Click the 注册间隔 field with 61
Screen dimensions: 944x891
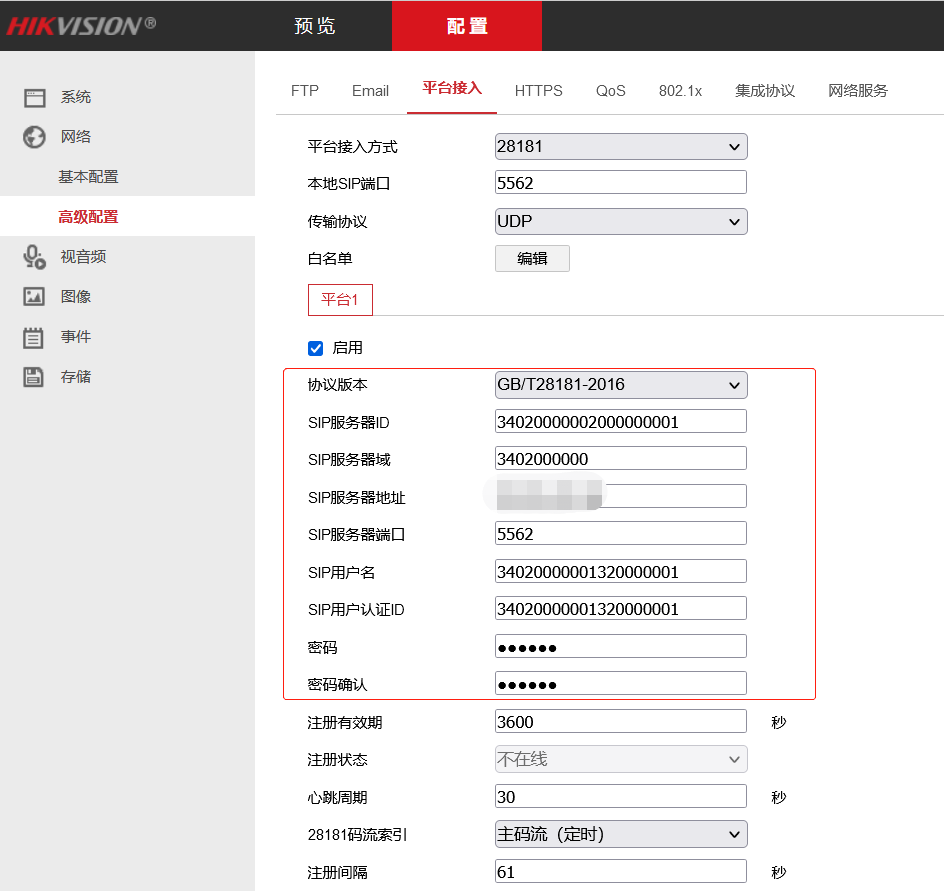(x=621, y=871)
